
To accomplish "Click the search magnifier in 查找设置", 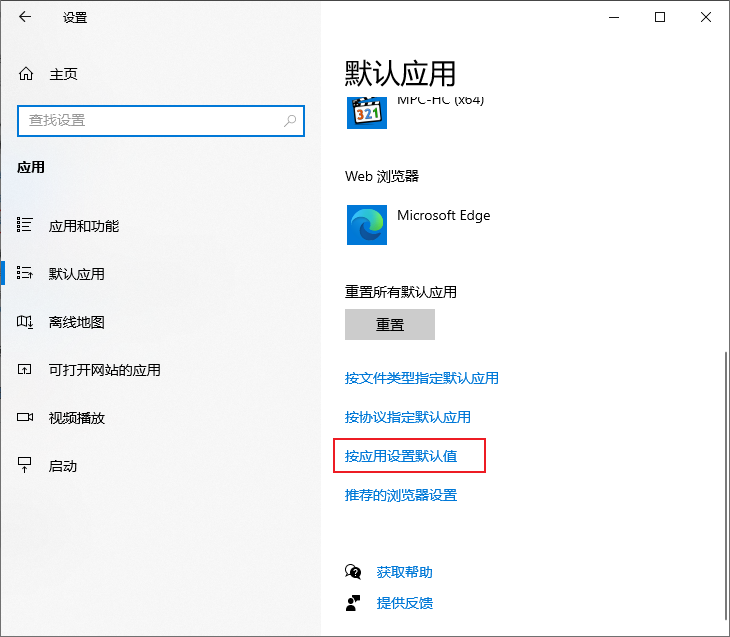I will (290, 121).
